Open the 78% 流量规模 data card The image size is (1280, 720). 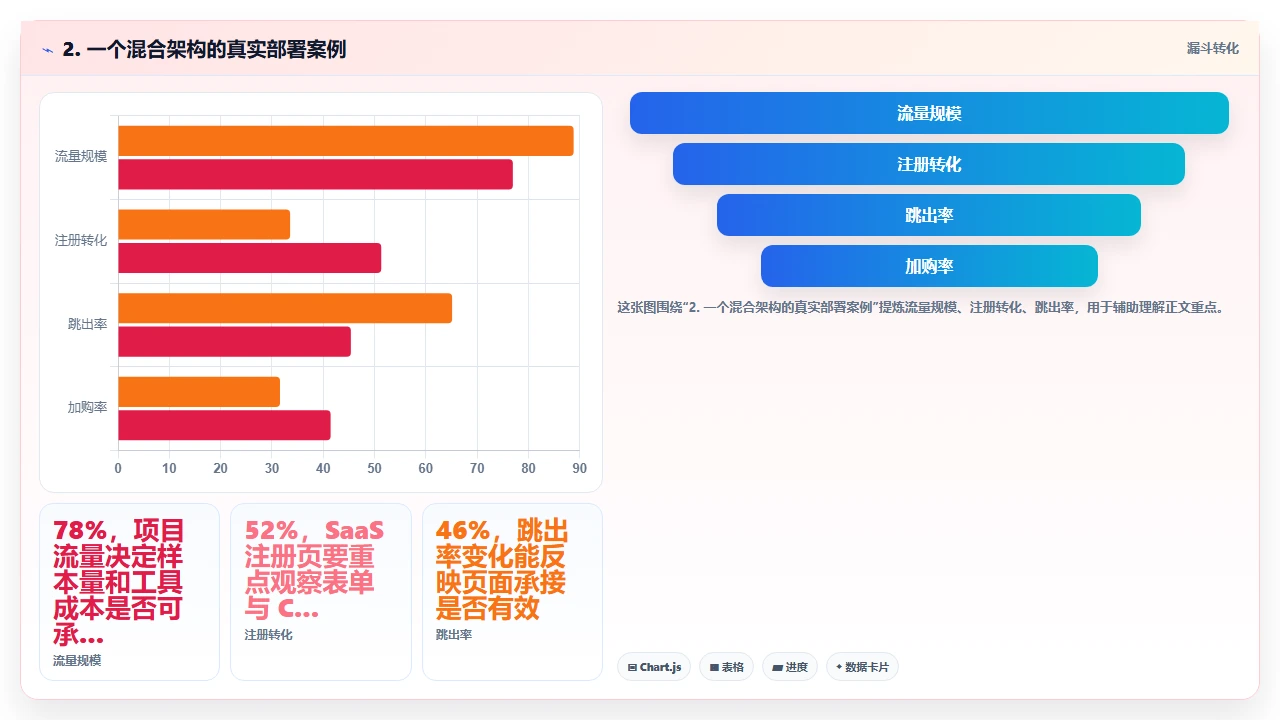pyautogui.click(x=129, y=592)
